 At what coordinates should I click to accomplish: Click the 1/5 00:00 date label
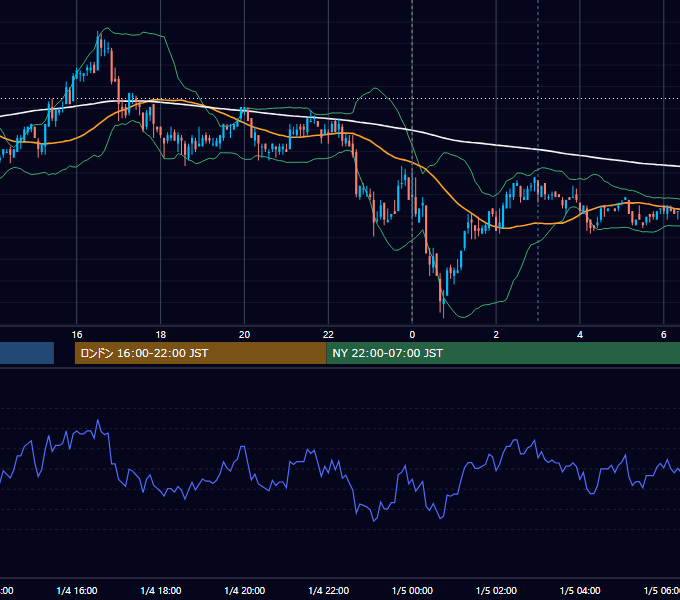pos(412,591)
